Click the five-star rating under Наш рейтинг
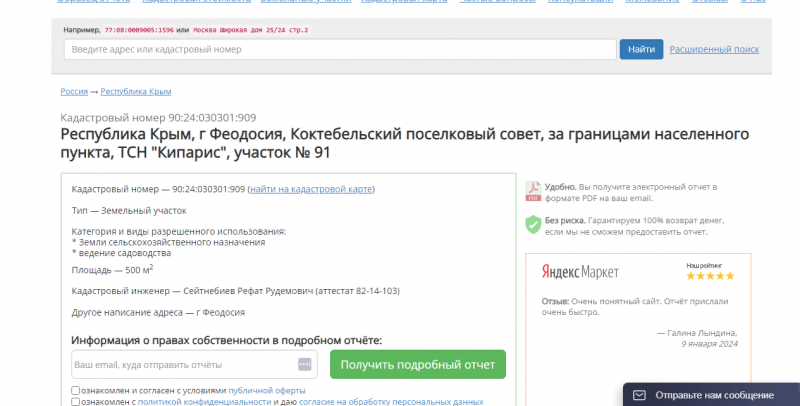 [x=710, y=276]
